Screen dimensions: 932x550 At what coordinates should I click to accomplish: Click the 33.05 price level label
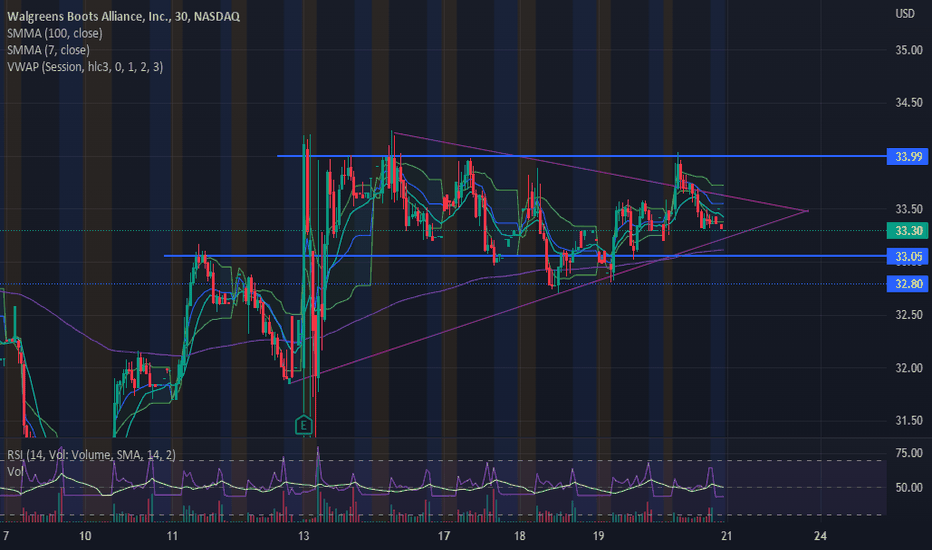pos(908,256)
